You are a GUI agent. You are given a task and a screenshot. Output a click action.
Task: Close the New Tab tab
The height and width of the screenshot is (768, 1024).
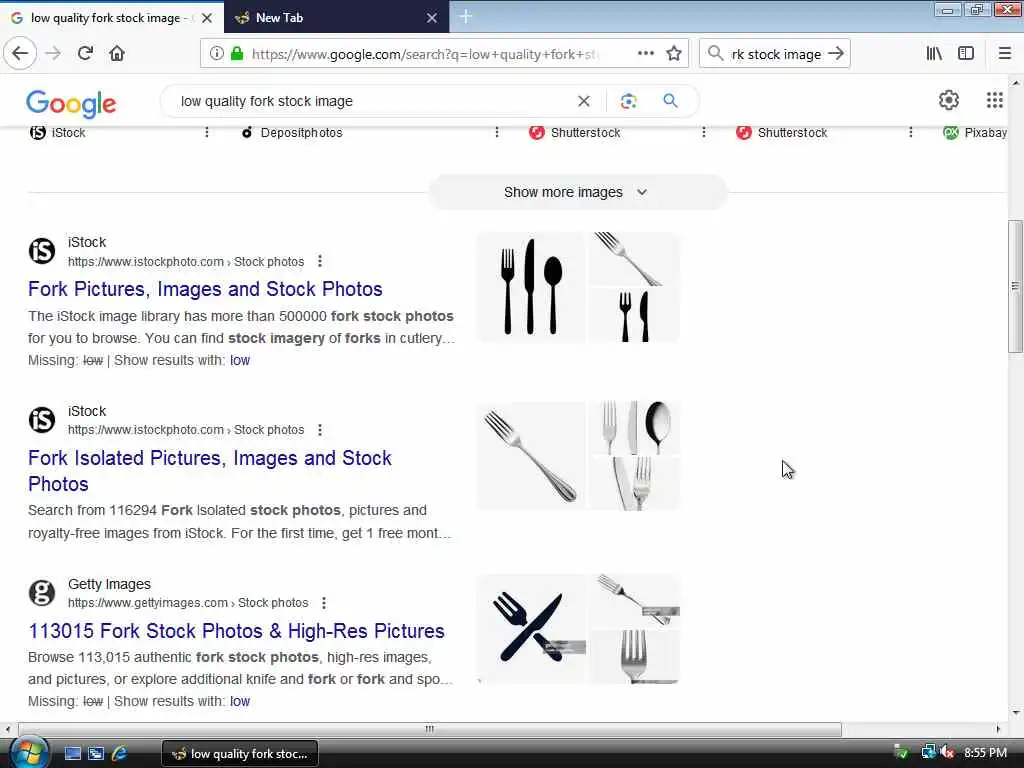pyautogui.click(x=432, y=18)
